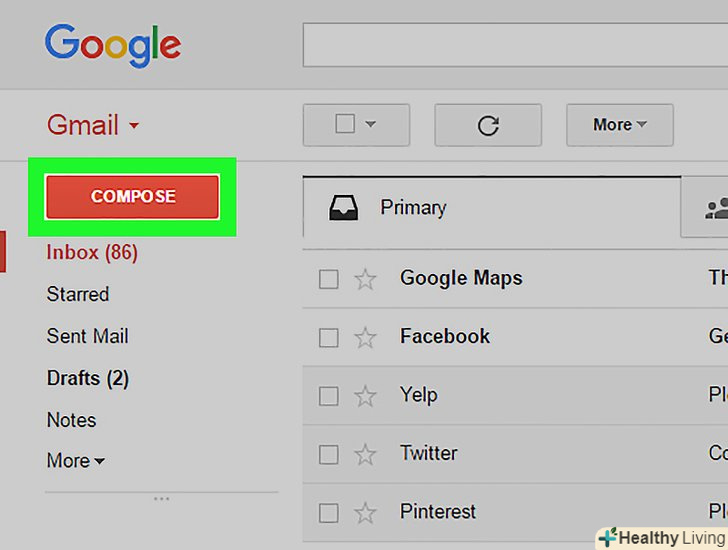This screenshot has width=728, height=550.
Task: Click the Google logo
Action: 113,46
